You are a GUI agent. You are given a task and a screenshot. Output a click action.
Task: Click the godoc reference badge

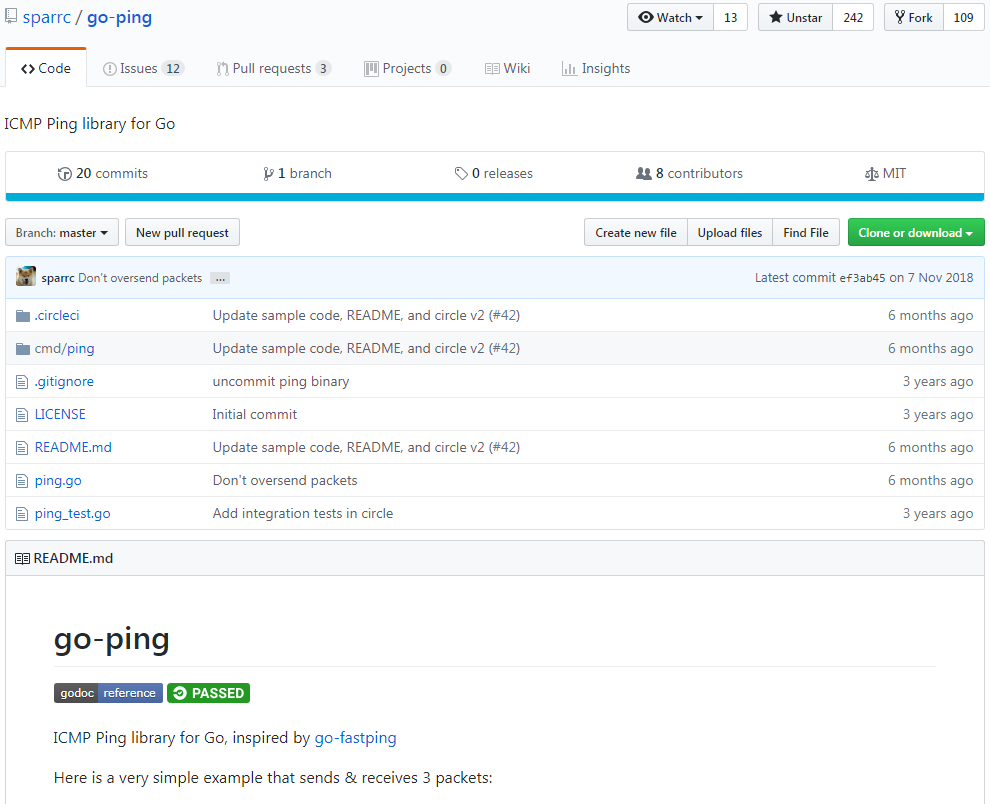pyautogui.click(x=108, y=693)
